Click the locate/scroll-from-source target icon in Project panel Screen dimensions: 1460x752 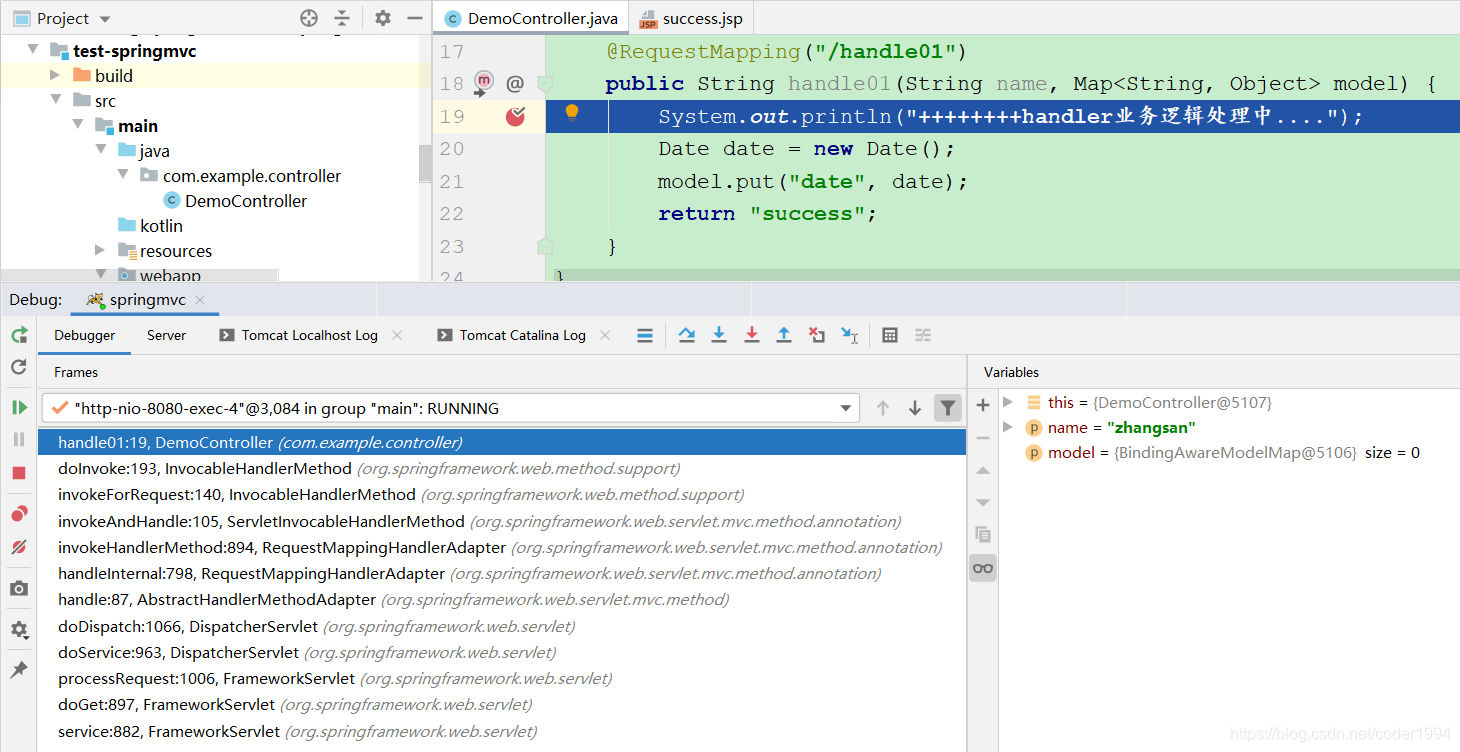(309, 18)
